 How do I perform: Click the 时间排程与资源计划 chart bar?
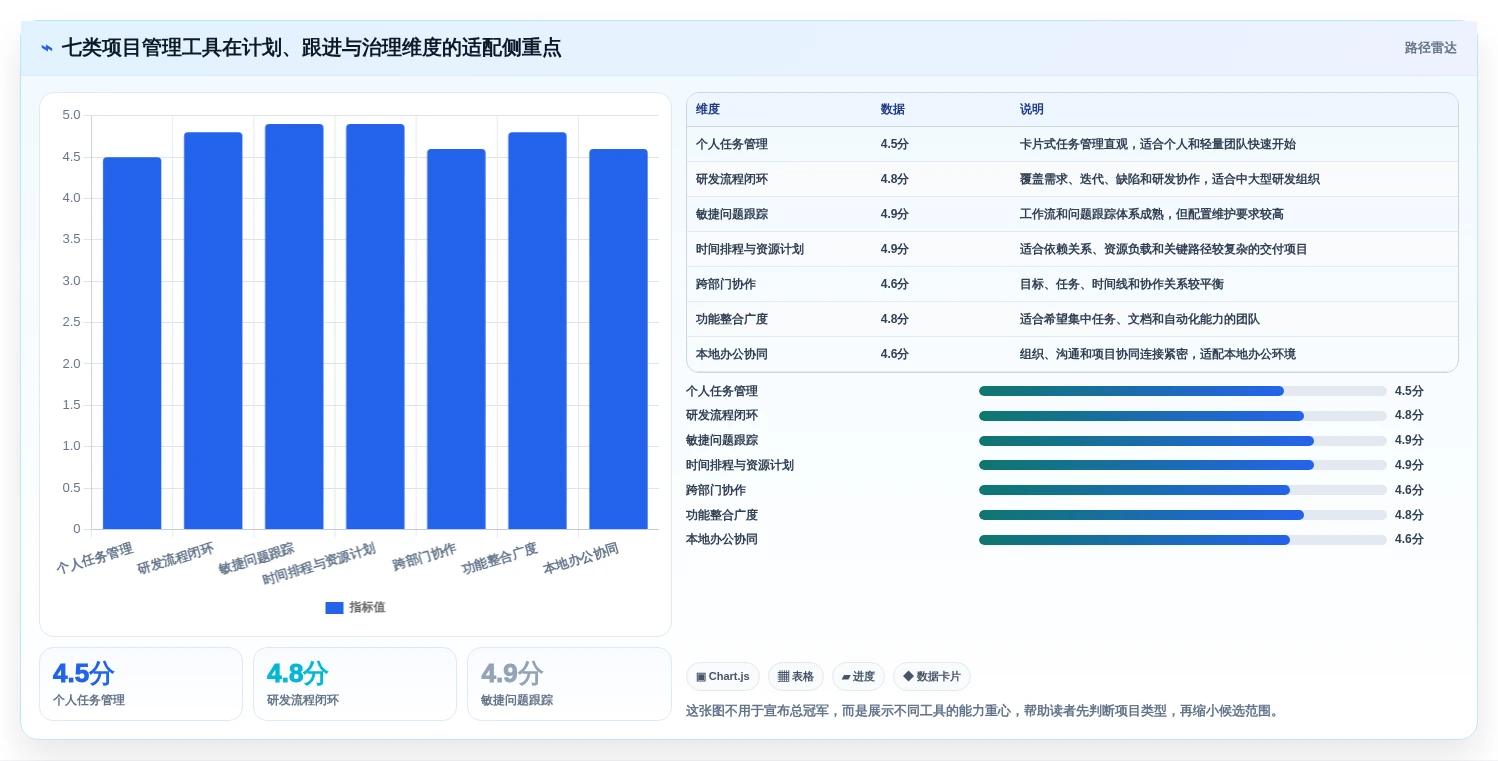[375, 326]
